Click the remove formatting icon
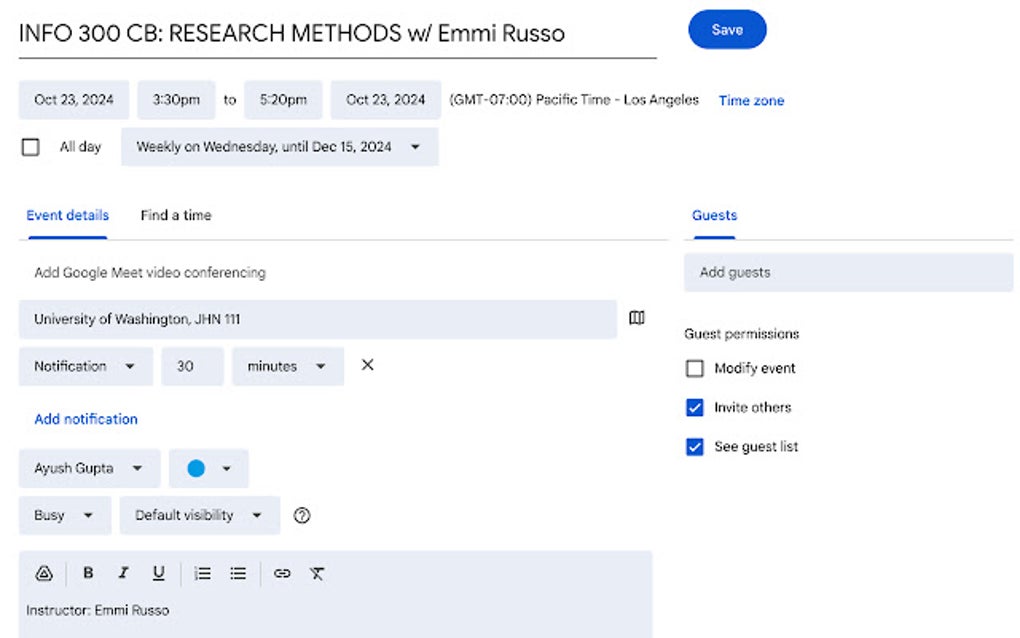 click(x=317, y=573)
